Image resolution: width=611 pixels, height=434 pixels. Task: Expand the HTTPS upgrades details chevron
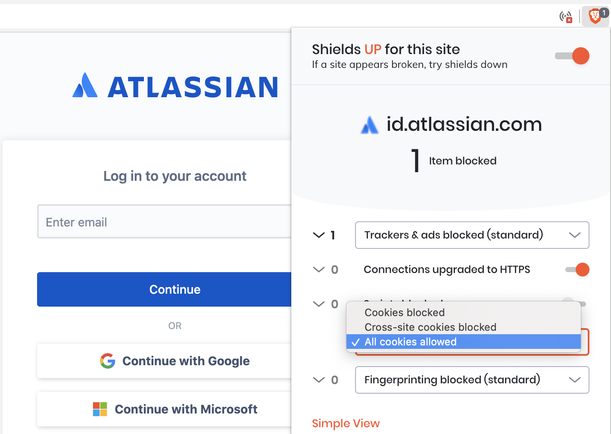coord(319,270)
